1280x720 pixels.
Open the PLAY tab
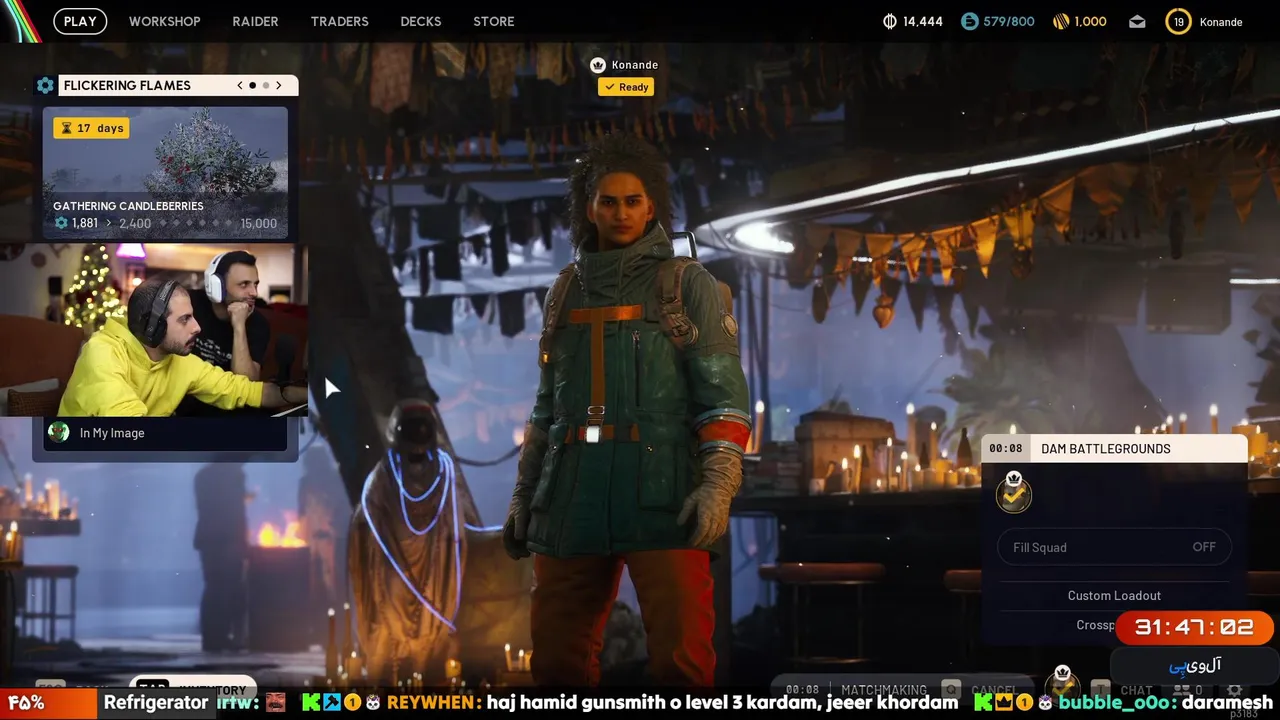click(x=80, y=21)
